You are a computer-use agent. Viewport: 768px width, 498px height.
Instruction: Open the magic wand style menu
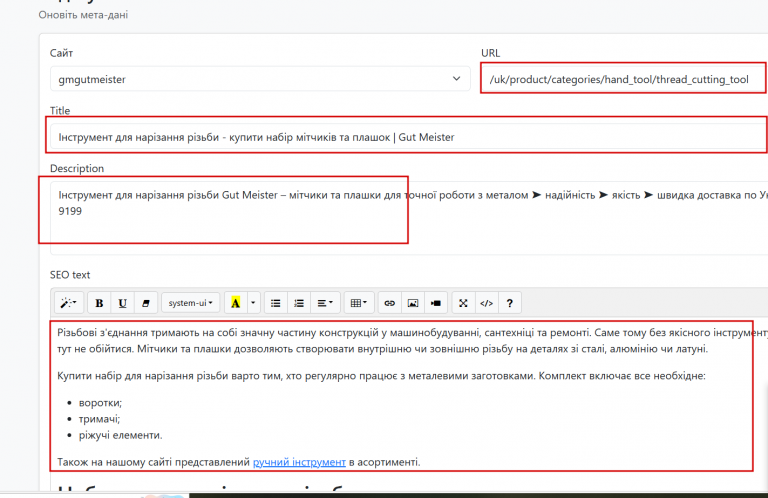(x=69, y=303)
